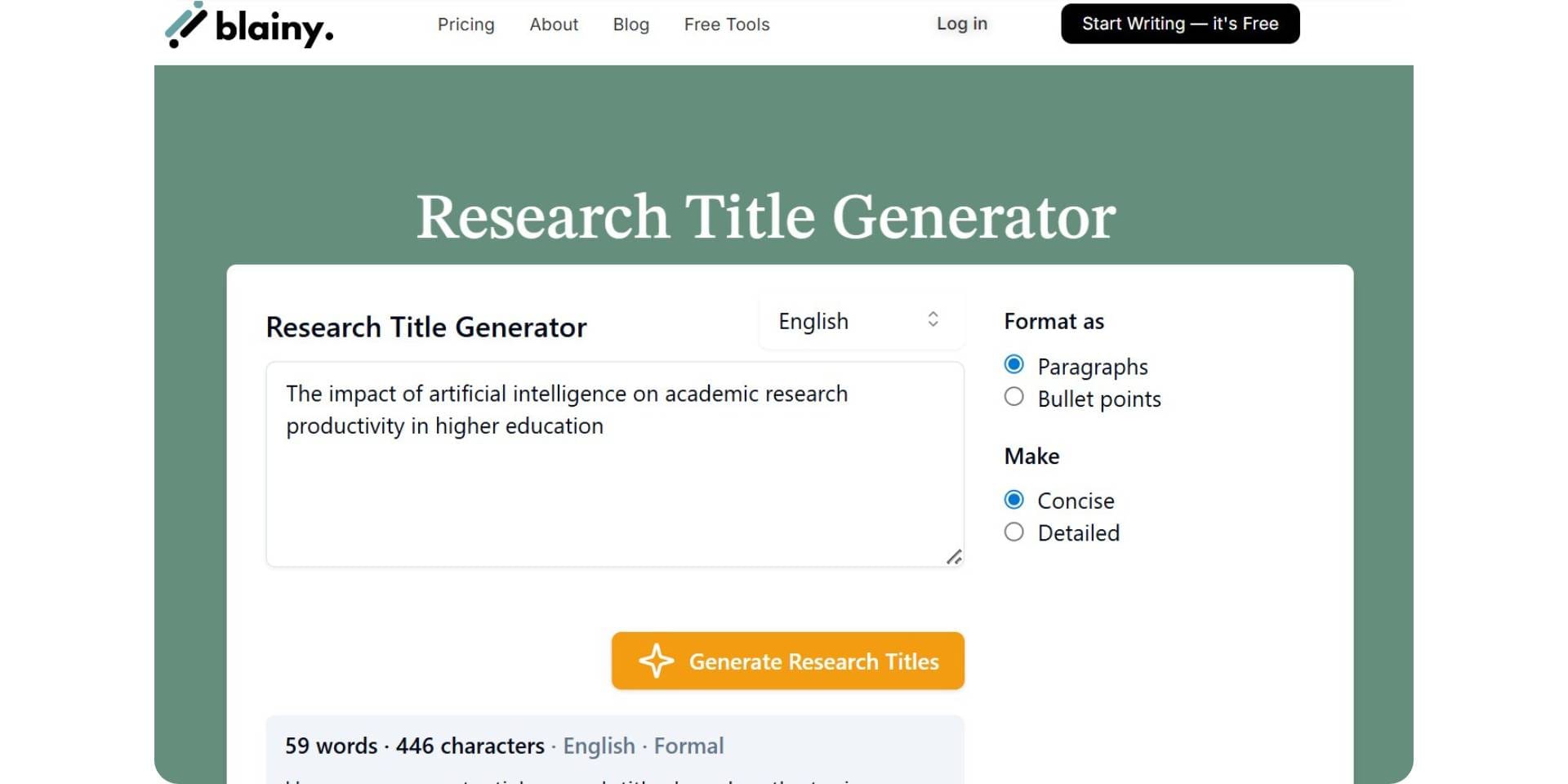Click the textarea resize handle
The image size is (1568, 784).
[x=955, y=558]
